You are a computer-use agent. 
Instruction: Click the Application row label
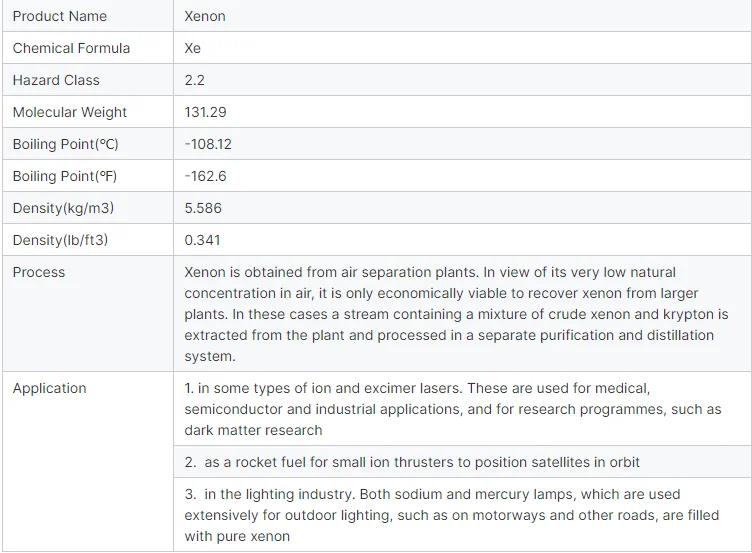(49, 388)
